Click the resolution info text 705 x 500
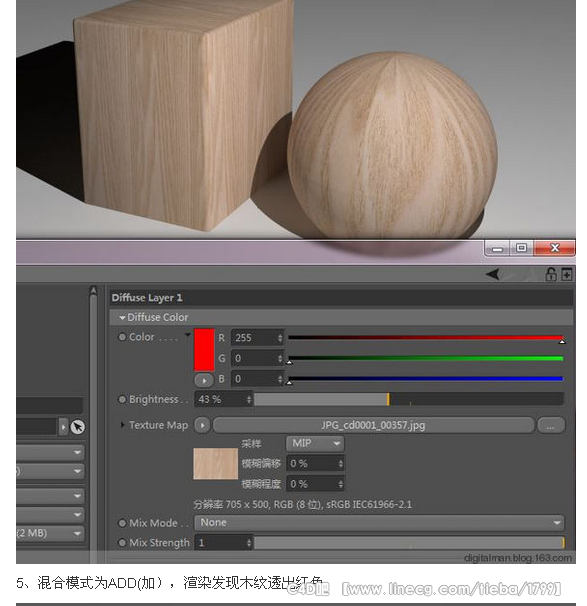This screenshot has height=606, width=587. (303, 504)
